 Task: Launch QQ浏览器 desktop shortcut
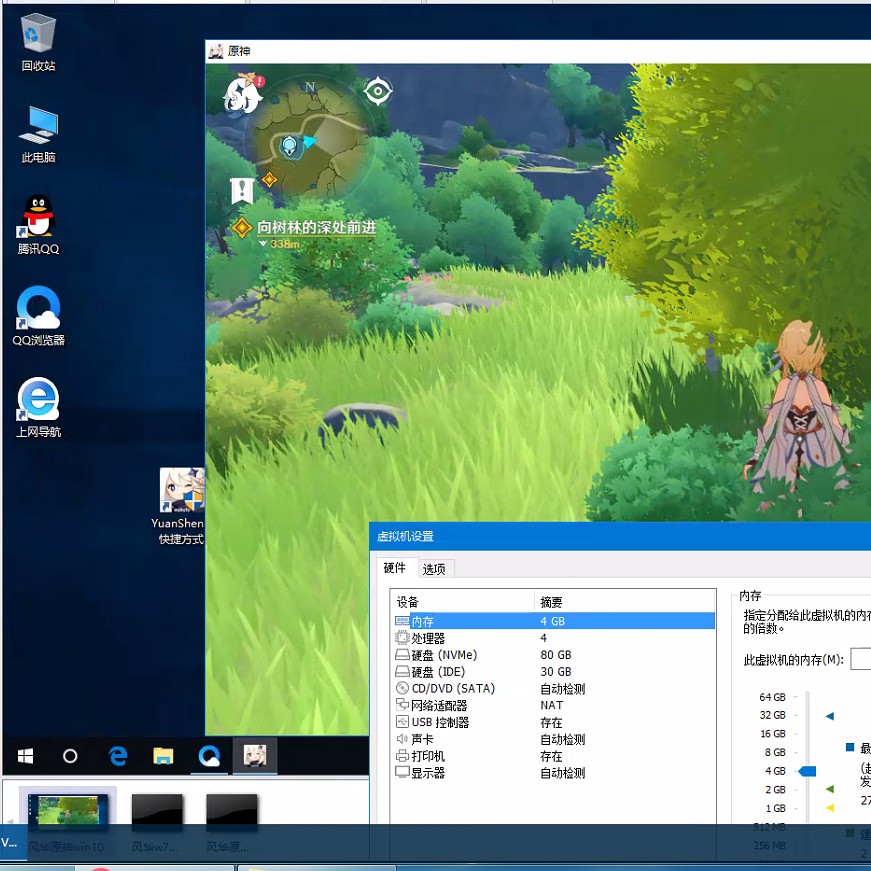click(x=38, y=316)
